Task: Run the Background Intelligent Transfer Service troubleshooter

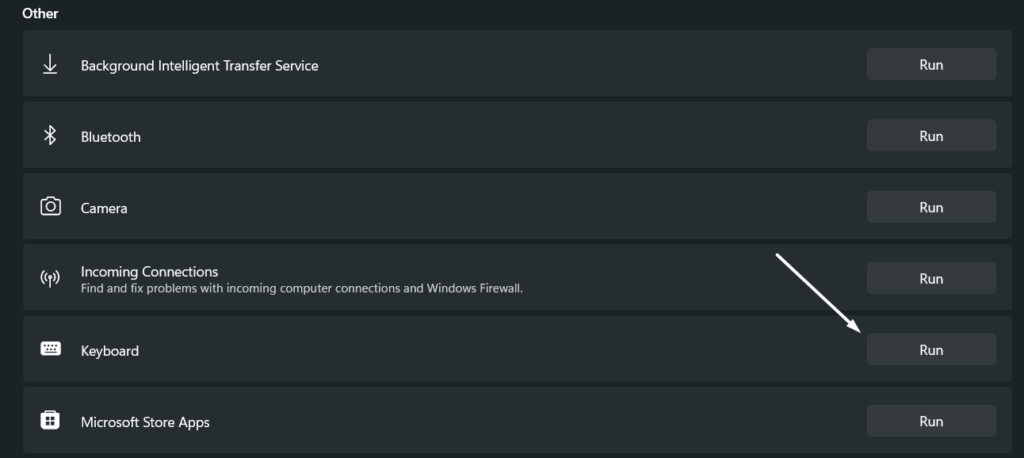Action: pos(931,65)
